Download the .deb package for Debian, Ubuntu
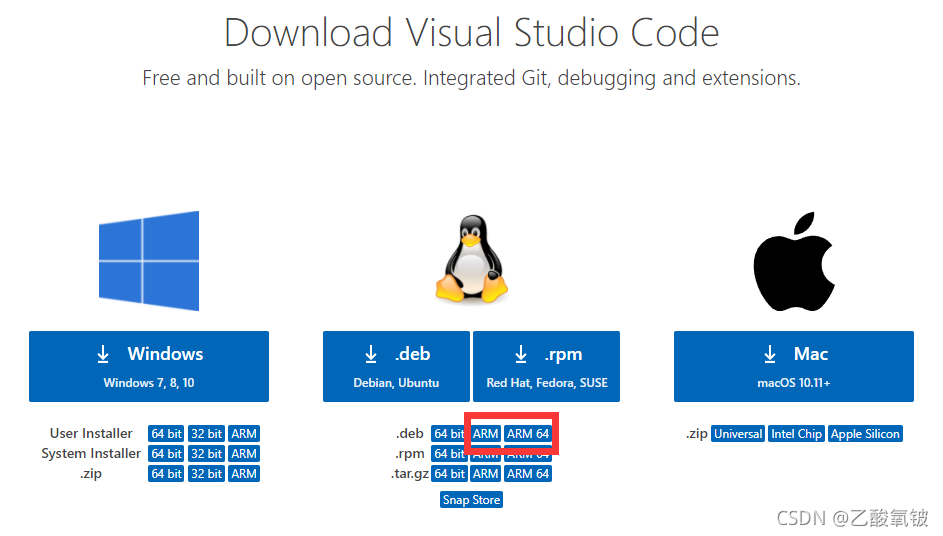Screen dimensions: 943x536 396,366
